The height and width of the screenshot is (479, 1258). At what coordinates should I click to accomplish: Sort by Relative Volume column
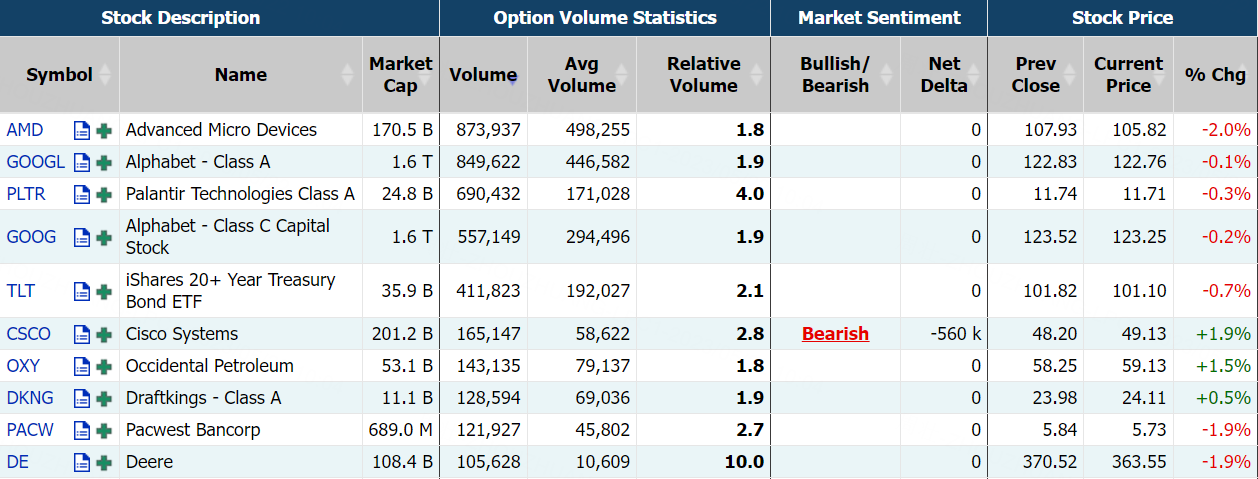point(704,75)
